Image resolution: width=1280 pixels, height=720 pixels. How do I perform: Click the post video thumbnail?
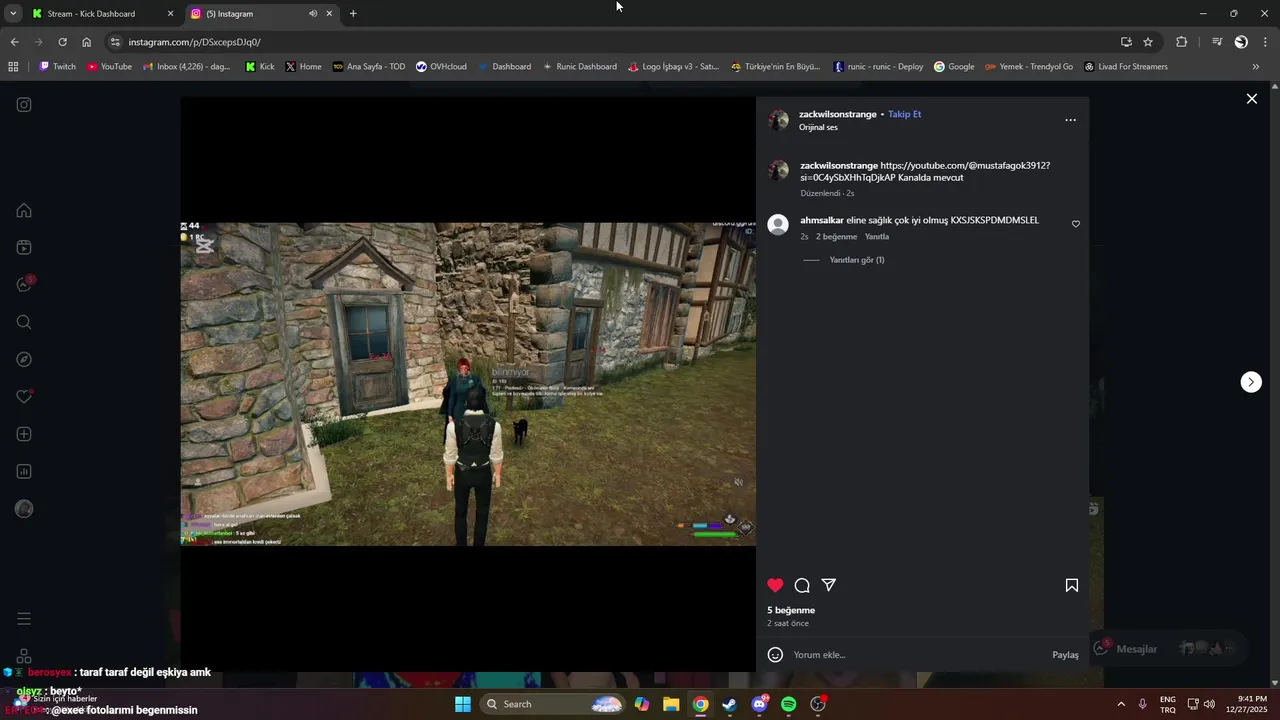pos(468,384)
